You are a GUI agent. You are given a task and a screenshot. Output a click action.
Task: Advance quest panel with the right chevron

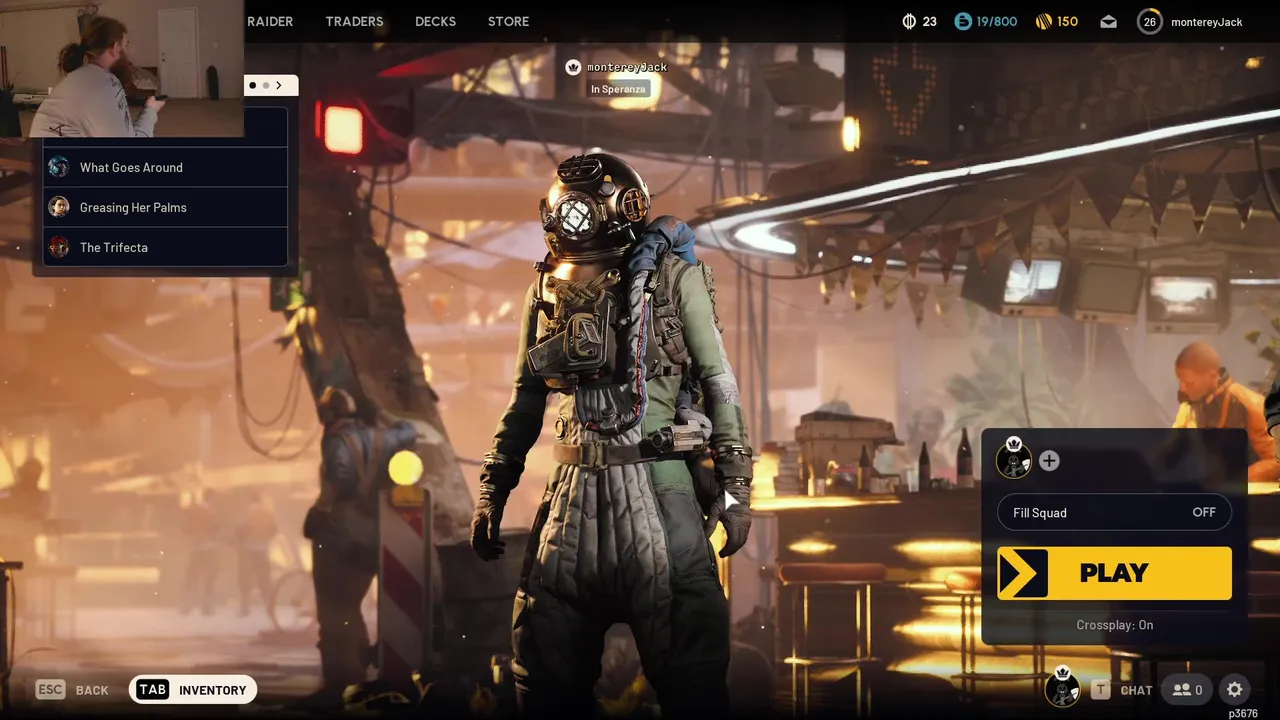[279, 85]
